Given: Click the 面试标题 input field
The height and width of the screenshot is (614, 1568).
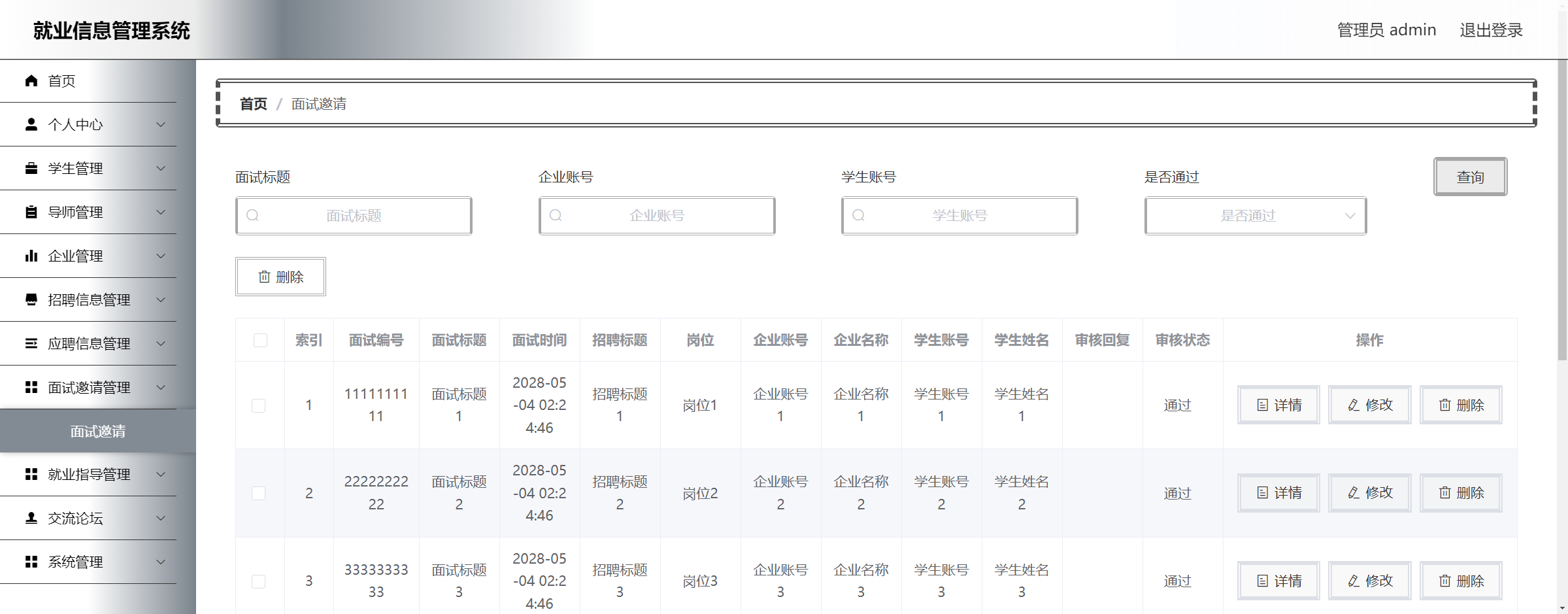Looking at the screenshot, I should click(x=354, y=216).
